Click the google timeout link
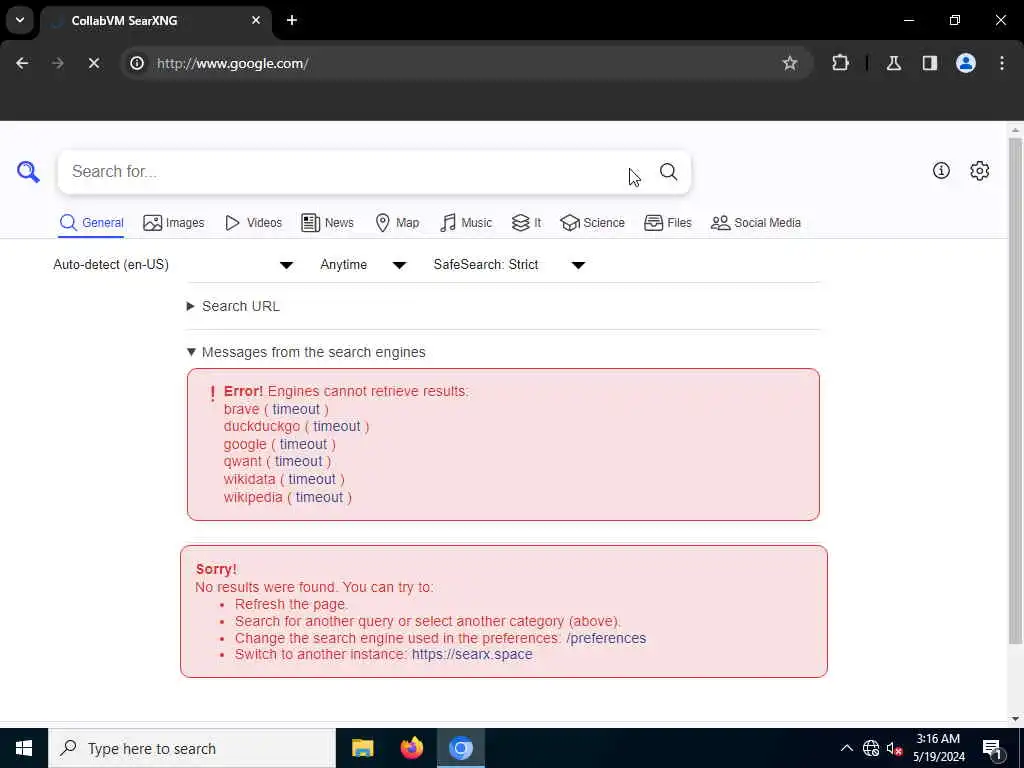Viewport: 1024px width, 768px height. point(303,444)
